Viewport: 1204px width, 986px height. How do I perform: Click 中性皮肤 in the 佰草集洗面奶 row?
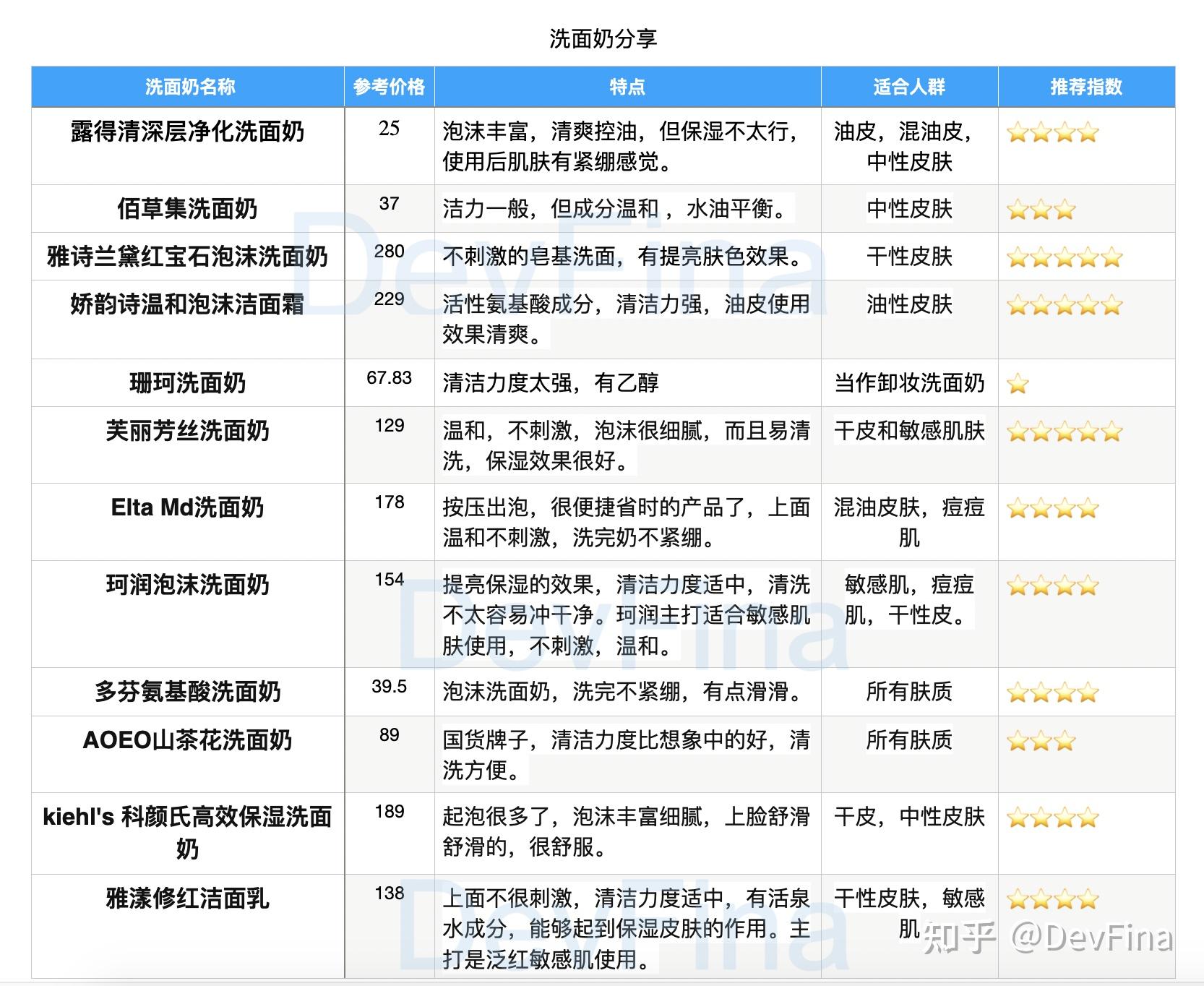pos(909,209)
